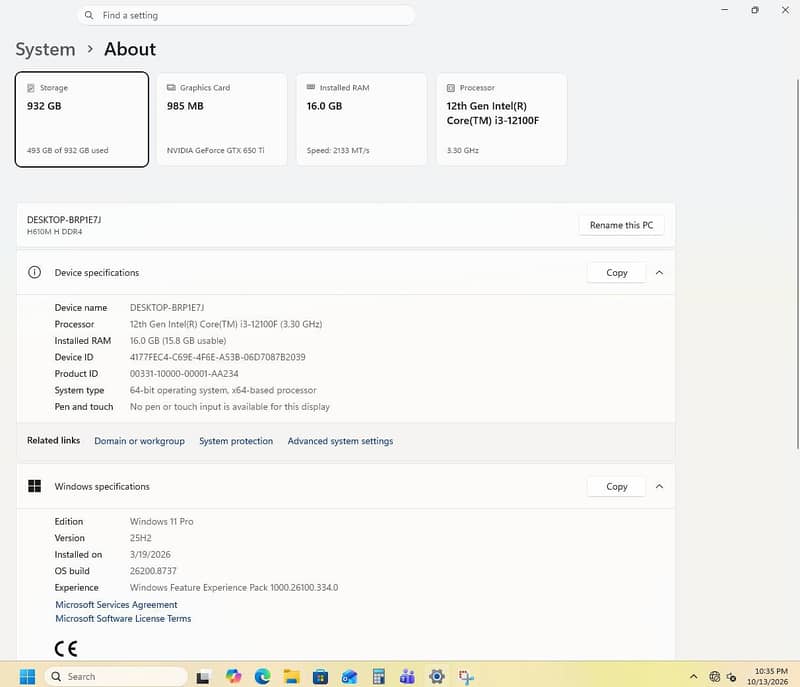Click the H610M H DDR4 model text
Image resolution: width=800 pixels, height=687 pixels.
55,232
